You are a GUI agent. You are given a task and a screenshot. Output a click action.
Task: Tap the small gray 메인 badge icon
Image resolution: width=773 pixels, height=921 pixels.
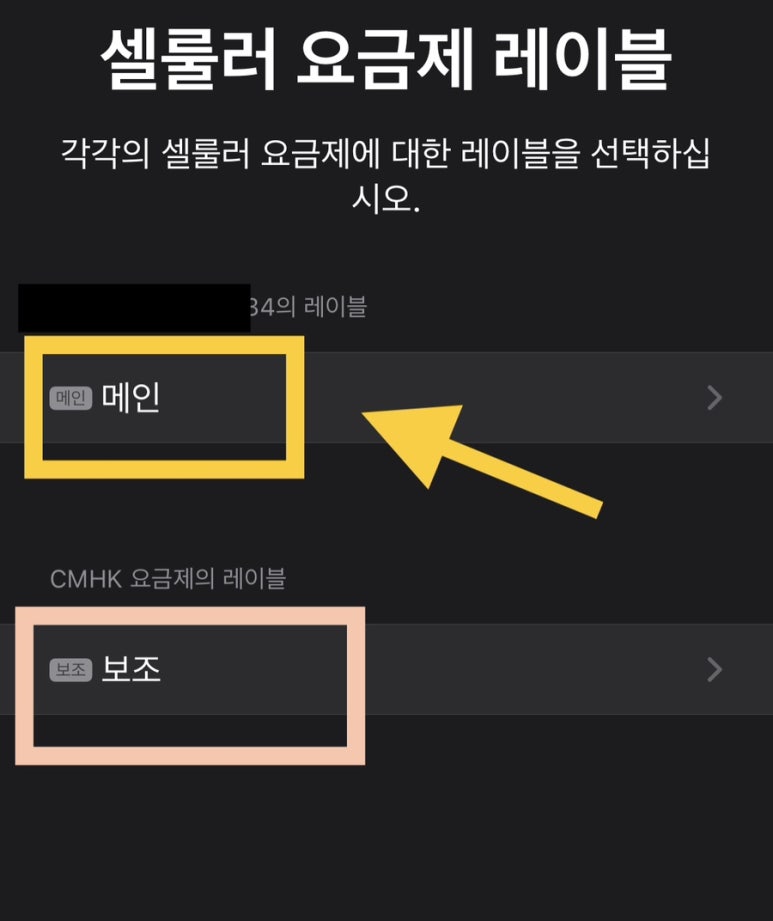point(70,398)
